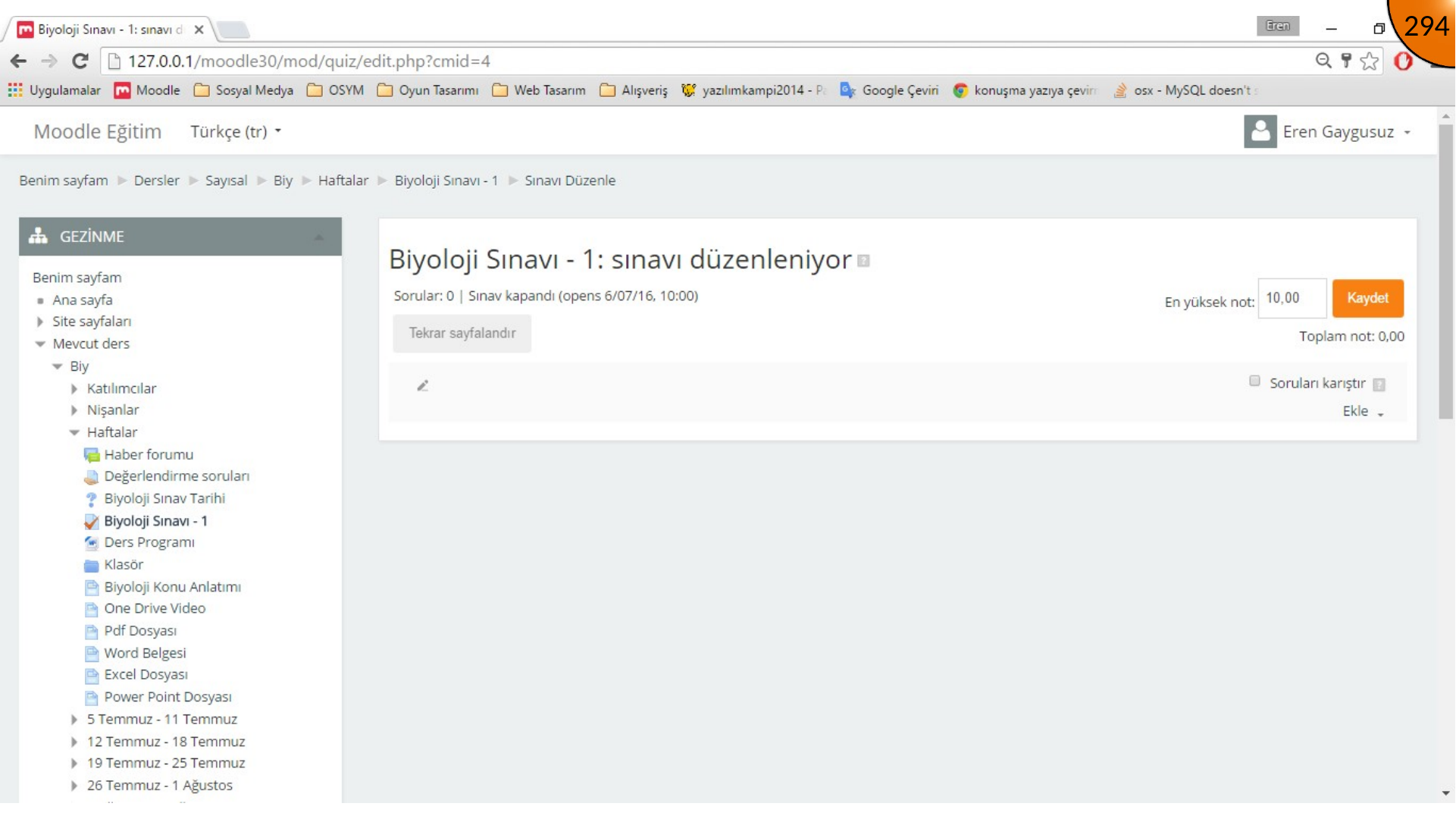Viewport: 1456px width, 819px height.
Task: Open the OSYM bookmarks folder
Action: click(336, 90)
